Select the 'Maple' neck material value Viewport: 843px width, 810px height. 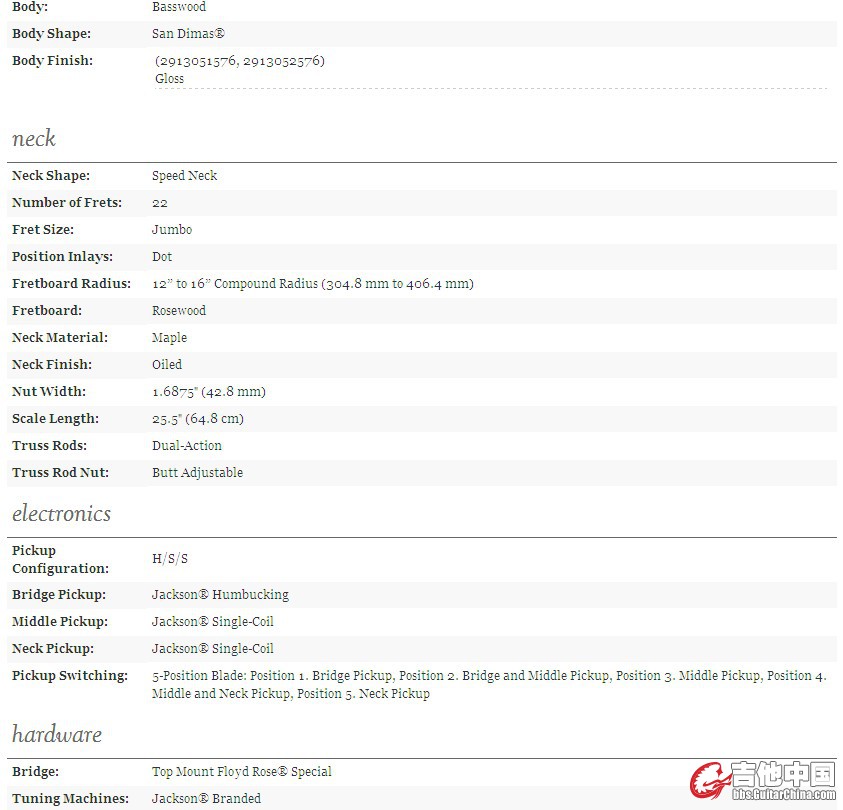170,338
